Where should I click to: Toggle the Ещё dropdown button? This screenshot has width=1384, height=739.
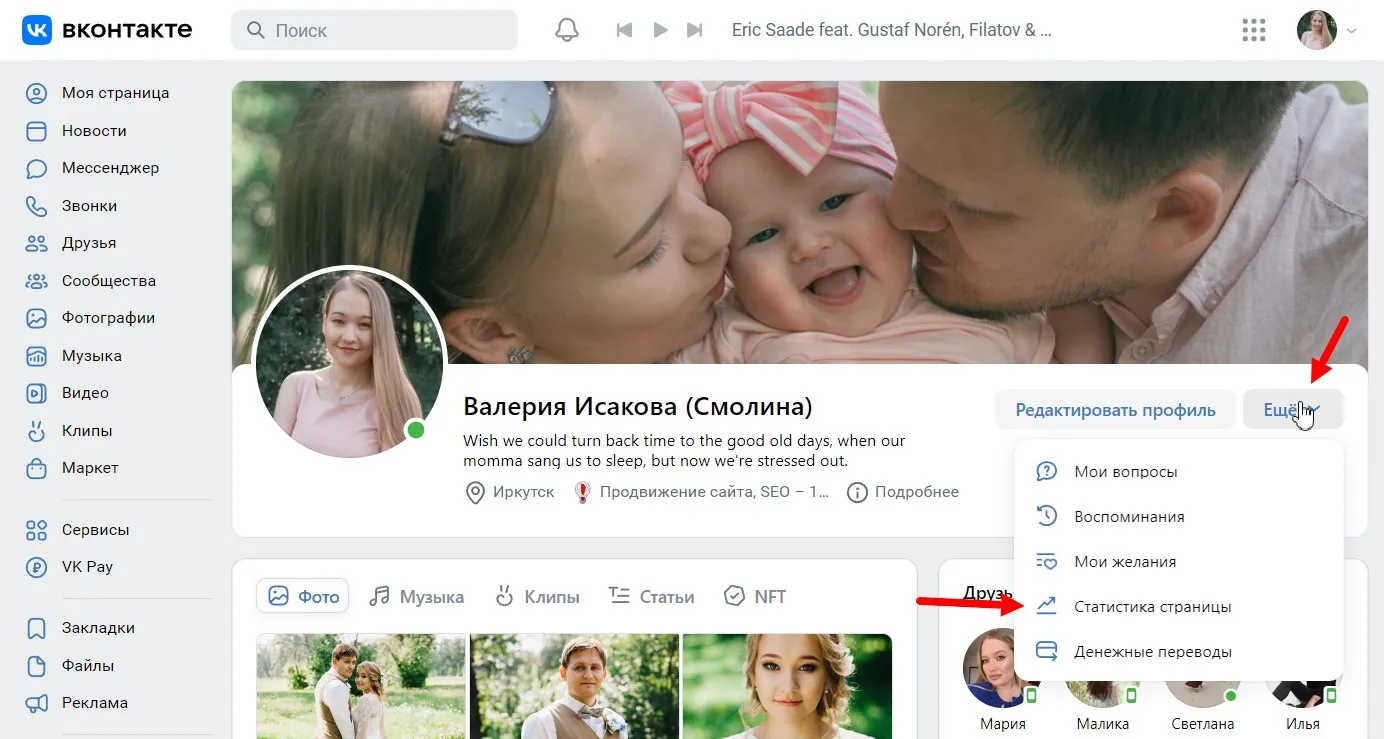(x=1293, y=410)
